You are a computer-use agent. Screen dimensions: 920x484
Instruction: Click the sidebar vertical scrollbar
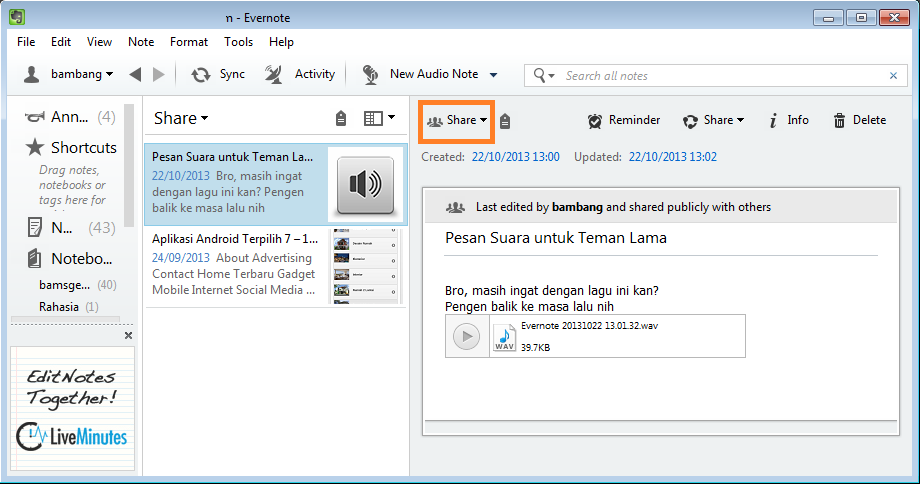tap(129, 165)
